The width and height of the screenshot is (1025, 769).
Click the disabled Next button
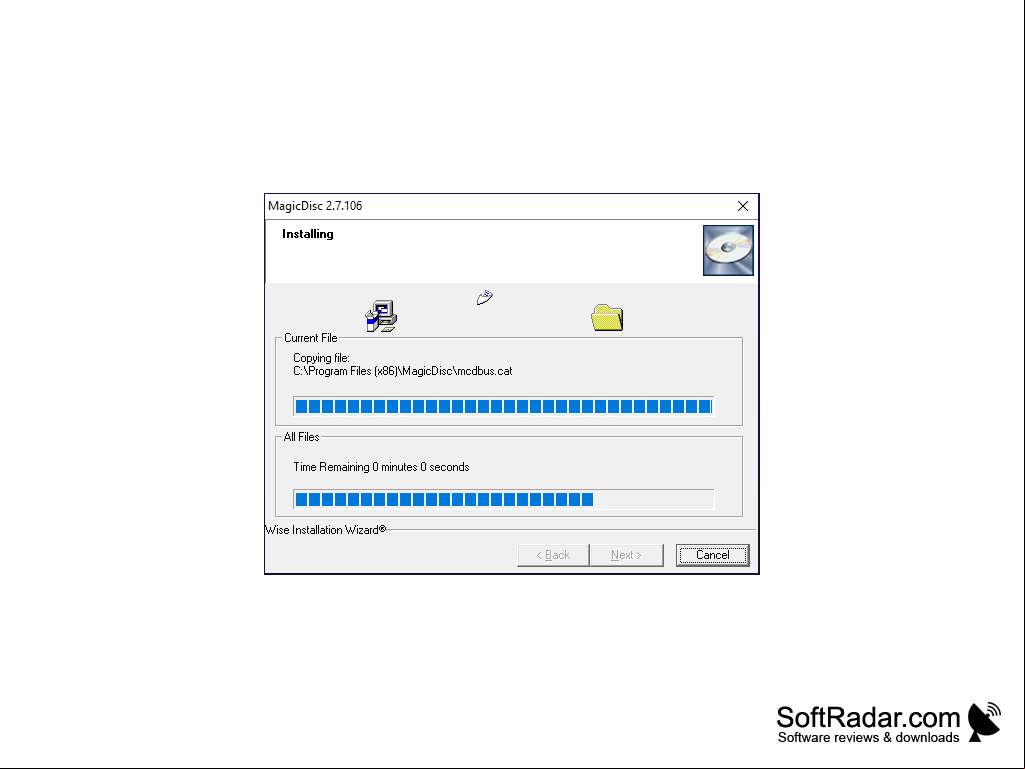click(x=626, y=555)
